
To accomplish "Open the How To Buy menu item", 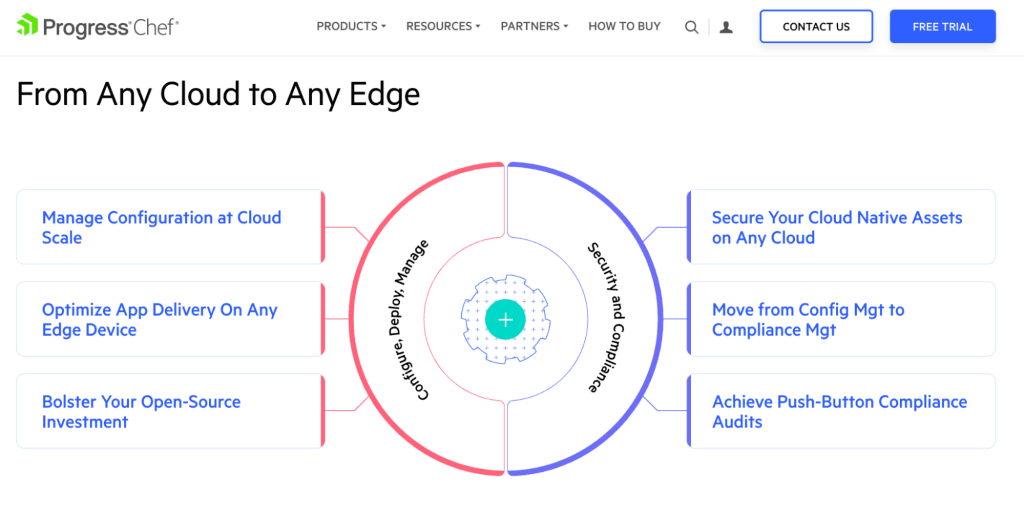I will 624,26.
